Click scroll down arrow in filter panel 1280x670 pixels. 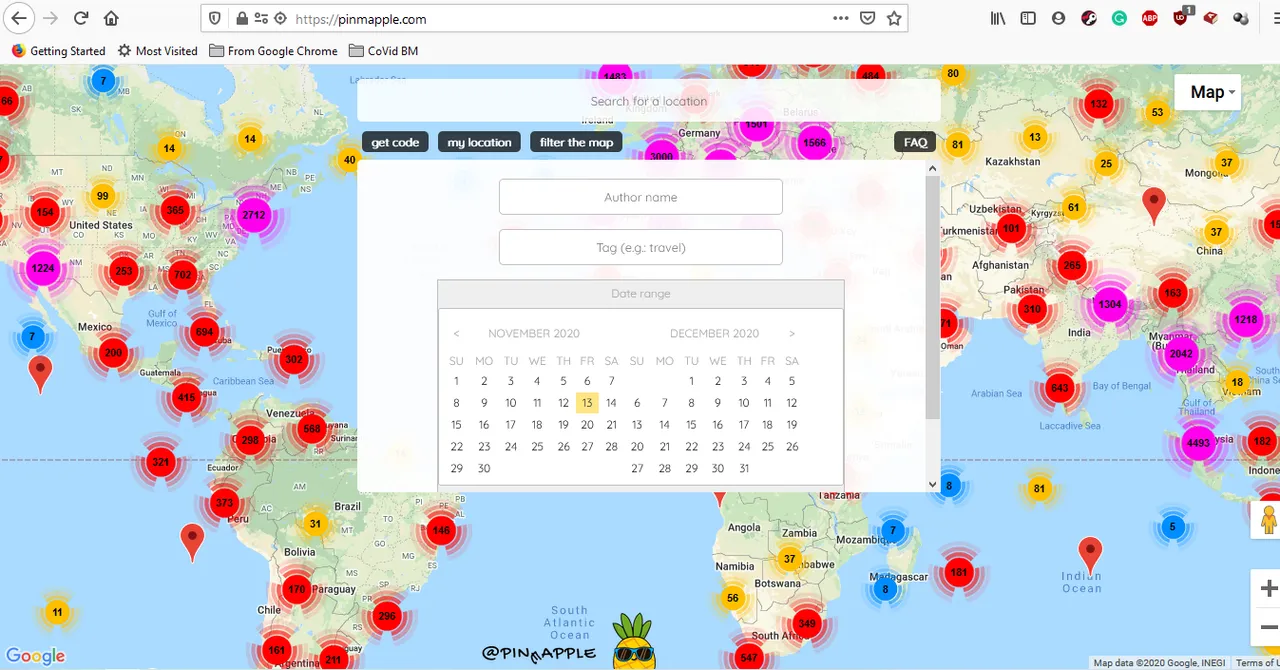(932, 485)
